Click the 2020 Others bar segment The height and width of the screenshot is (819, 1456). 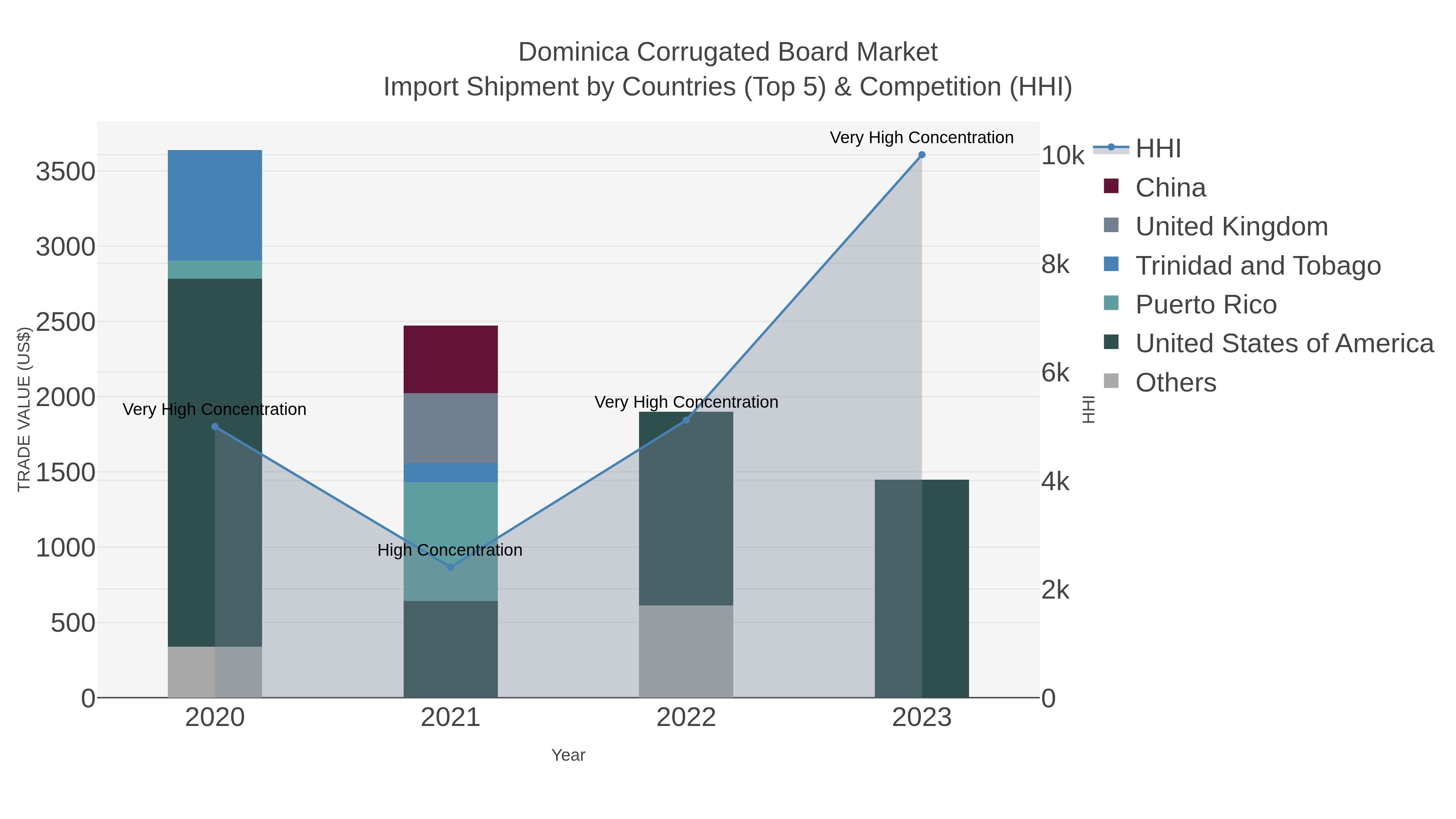tap(215, 672)
